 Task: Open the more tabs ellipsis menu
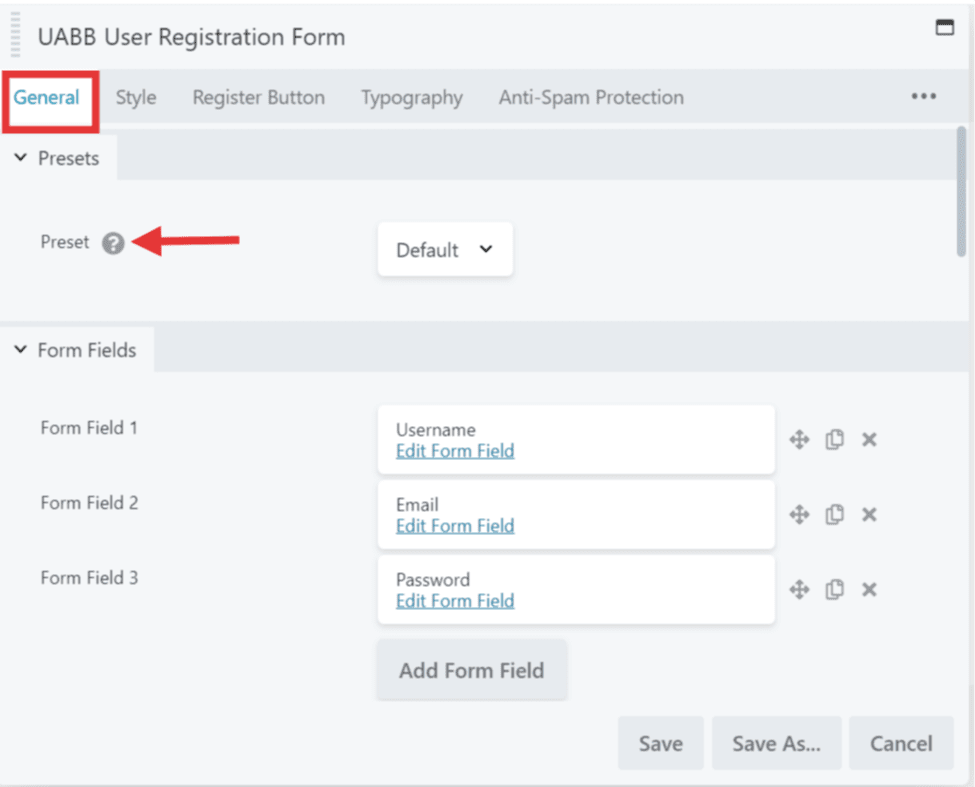point(923,97)
